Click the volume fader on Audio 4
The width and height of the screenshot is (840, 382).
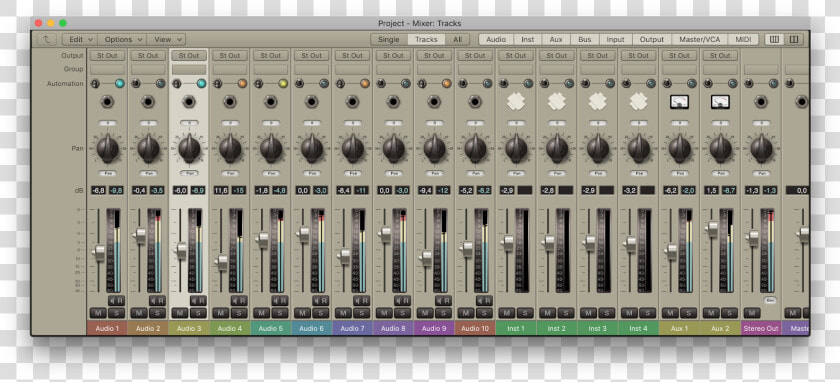pos(222,262)
